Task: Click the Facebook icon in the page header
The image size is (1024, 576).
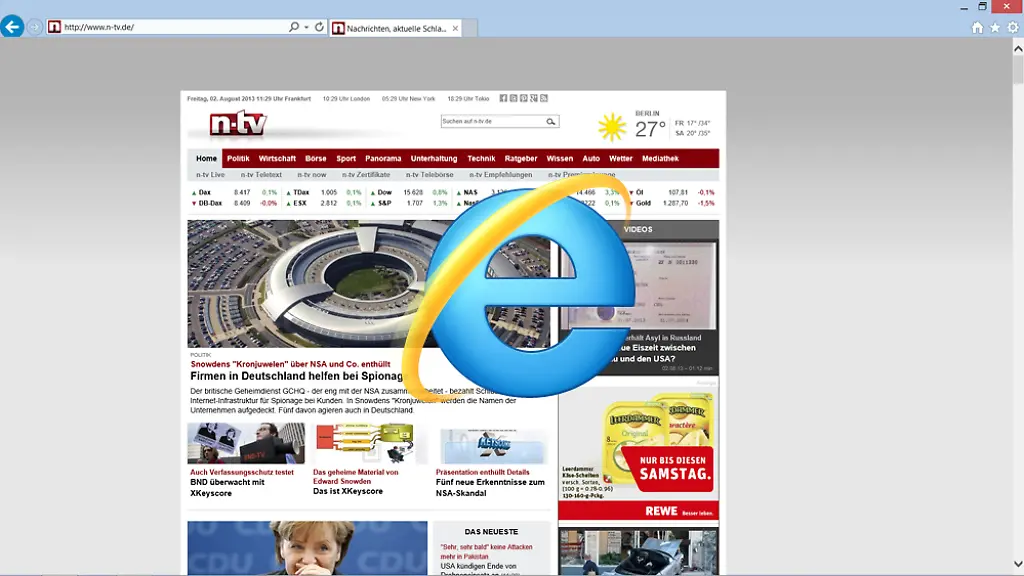Action: (502, 97)
